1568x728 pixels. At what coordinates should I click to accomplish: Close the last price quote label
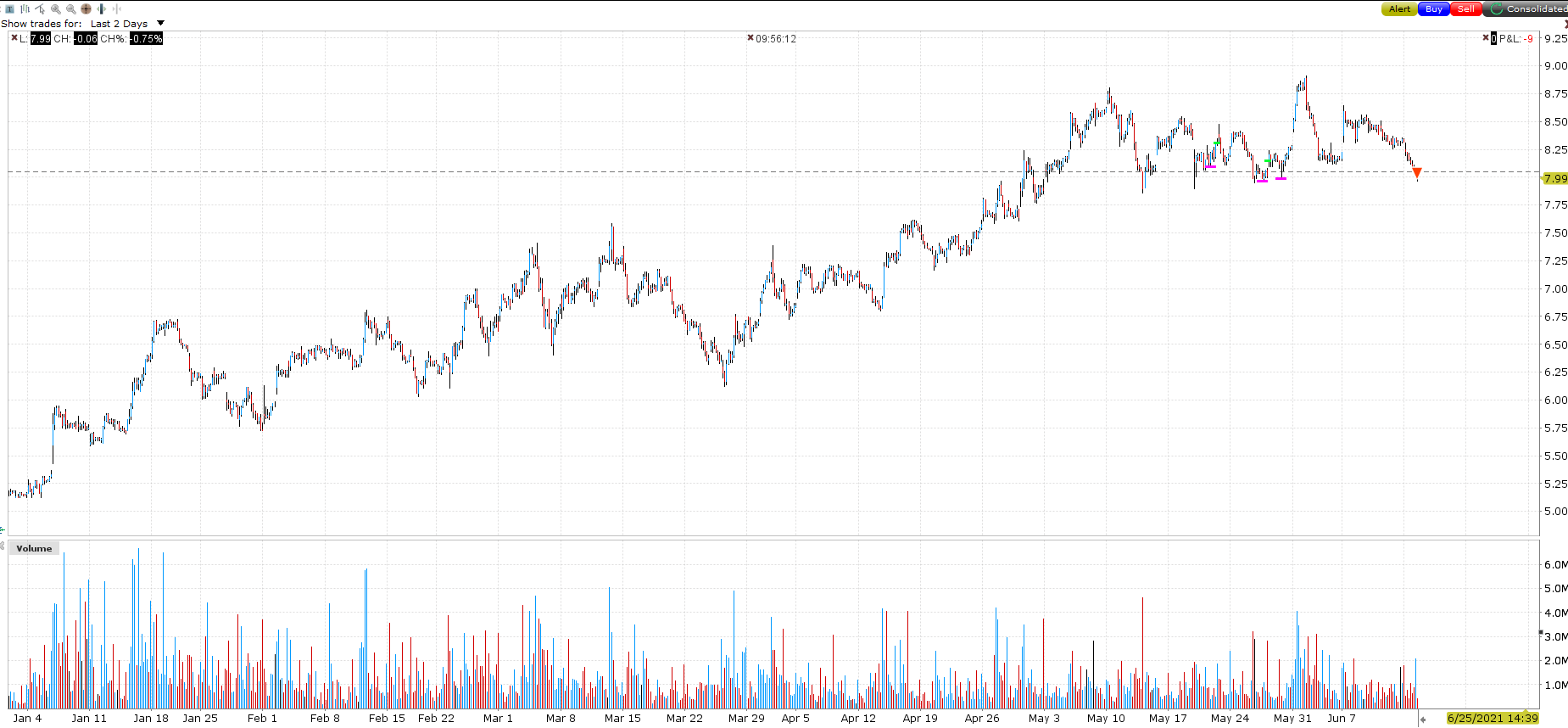pos(14,38)
